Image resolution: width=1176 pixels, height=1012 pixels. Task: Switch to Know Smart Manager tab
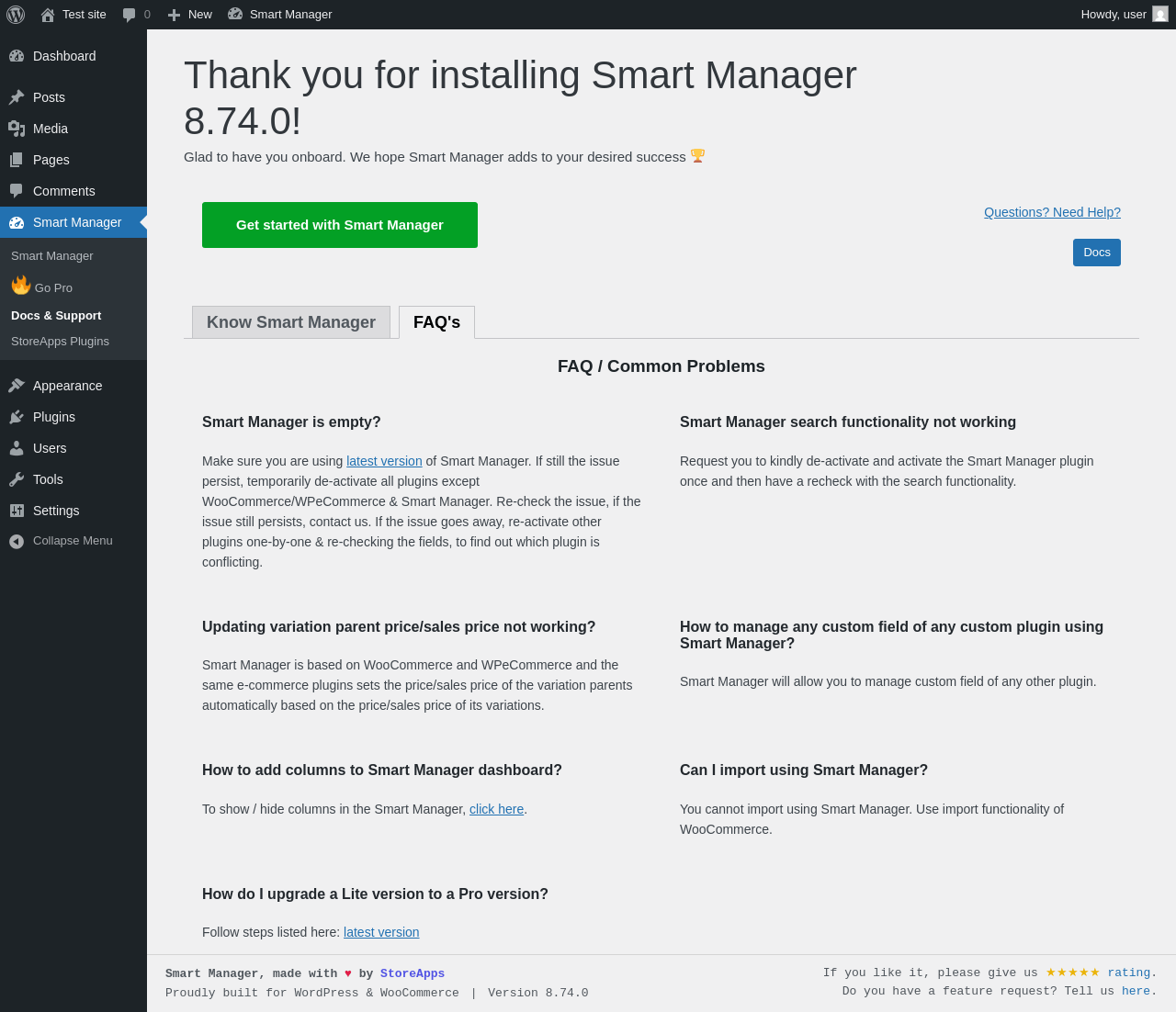coord(291,322)
